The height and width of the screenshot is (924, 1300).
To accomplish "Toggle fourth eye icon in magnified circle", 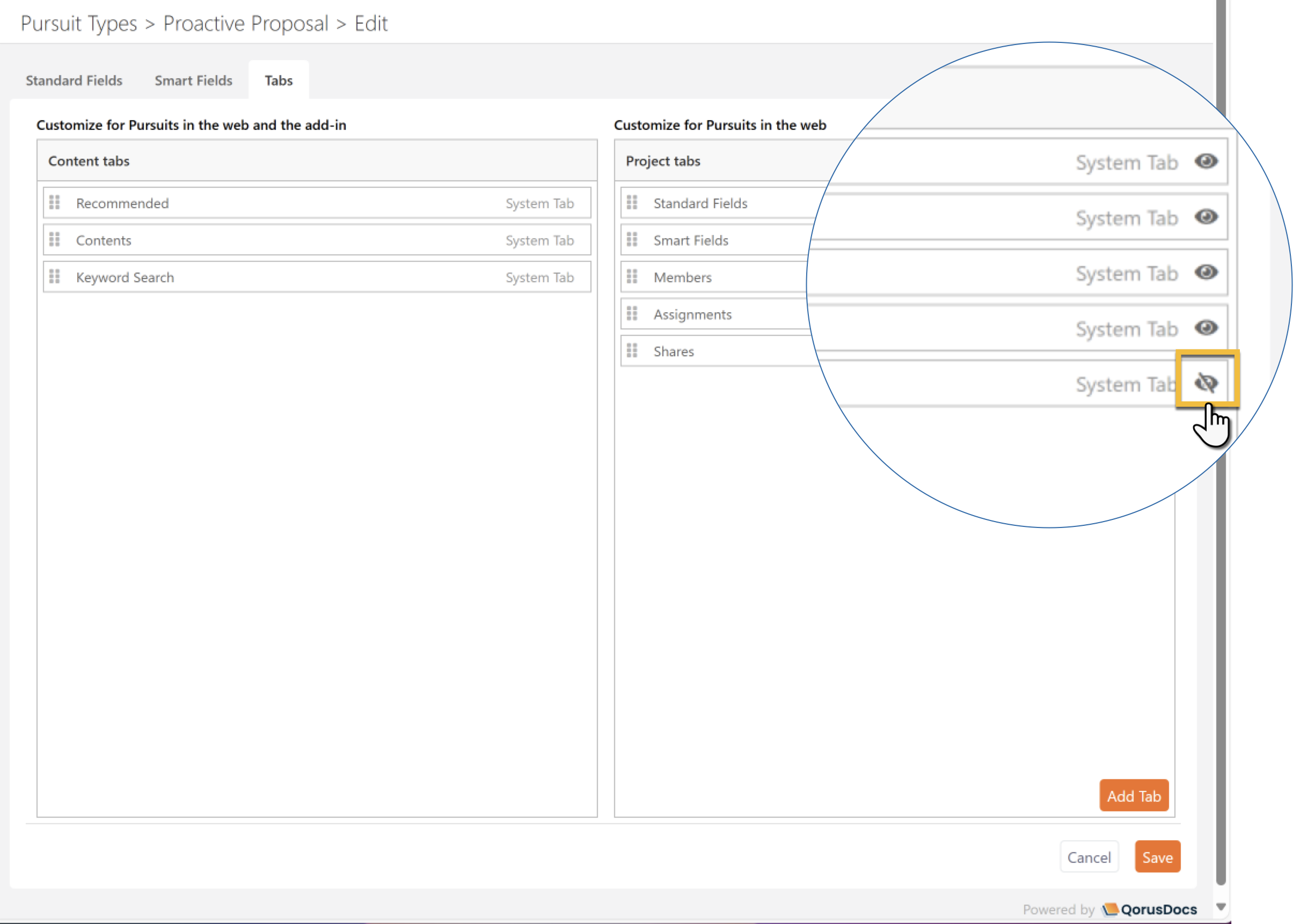I will click(1206, 328).
